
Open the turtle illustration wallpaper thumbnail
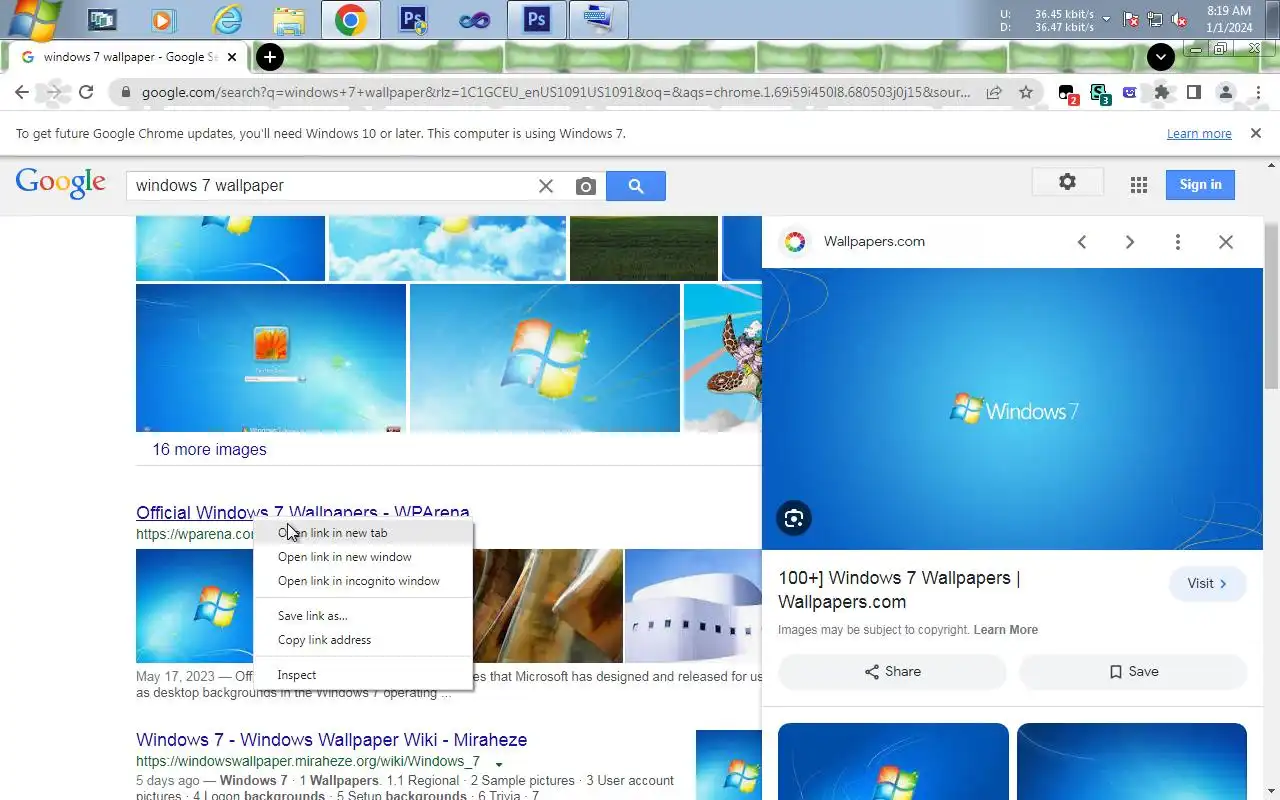coord(723,358)
